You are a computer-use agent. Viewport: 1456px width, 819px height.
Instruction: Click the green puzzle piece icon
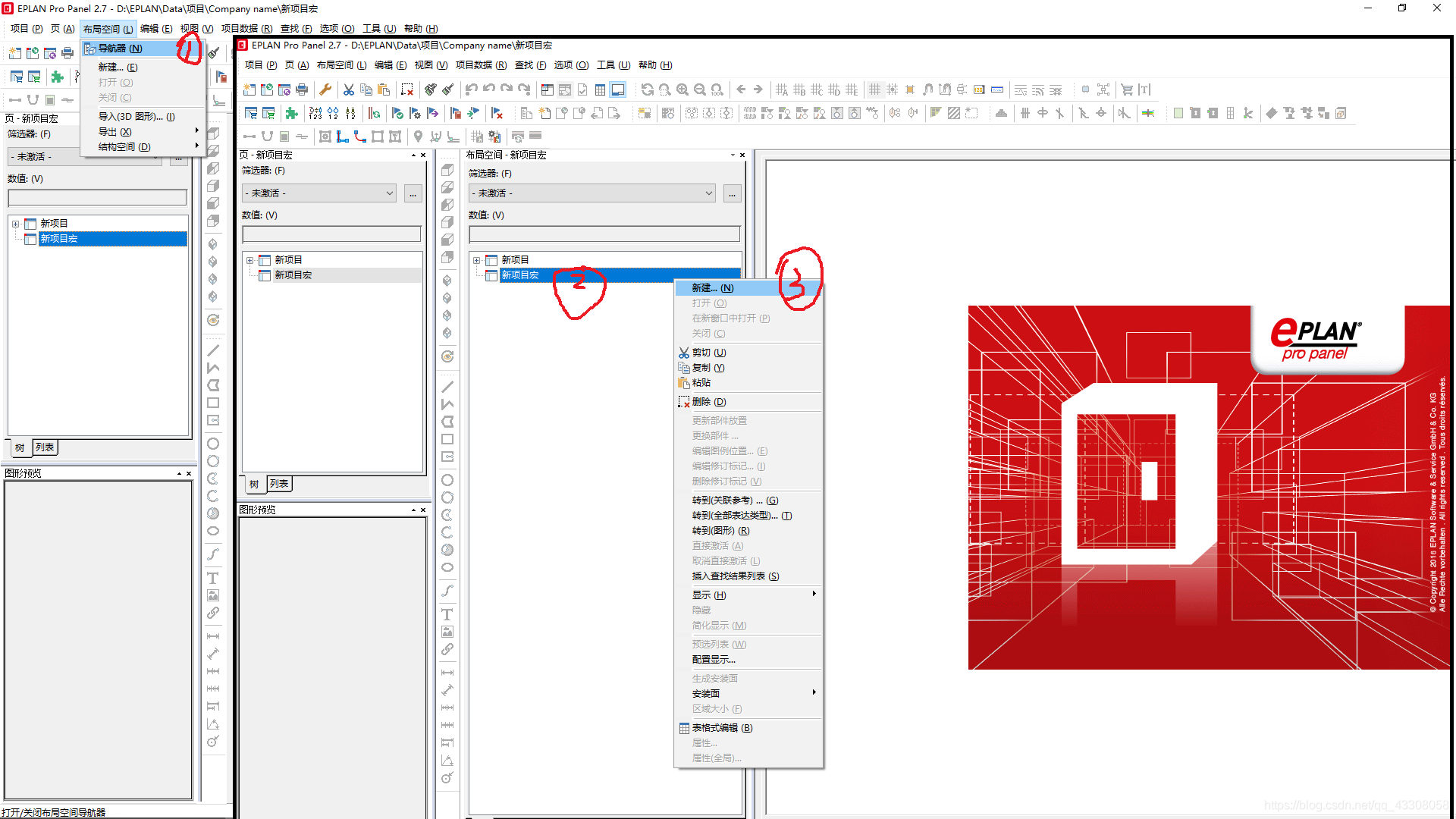[x=291, y=113]
